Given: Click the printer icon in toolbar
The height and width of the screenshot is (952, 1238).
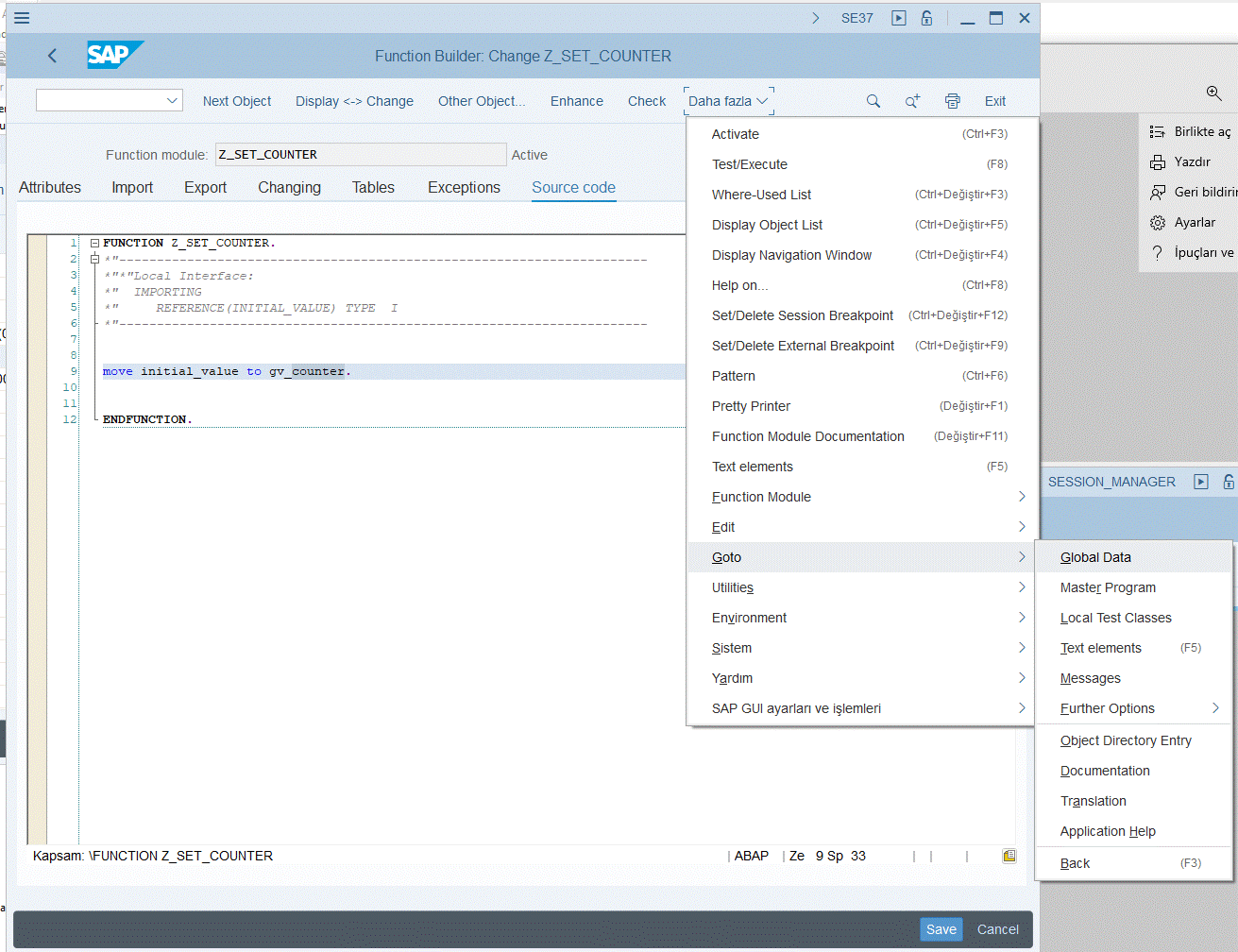Looking at the screenshot, I should click(x=952, y=101).
